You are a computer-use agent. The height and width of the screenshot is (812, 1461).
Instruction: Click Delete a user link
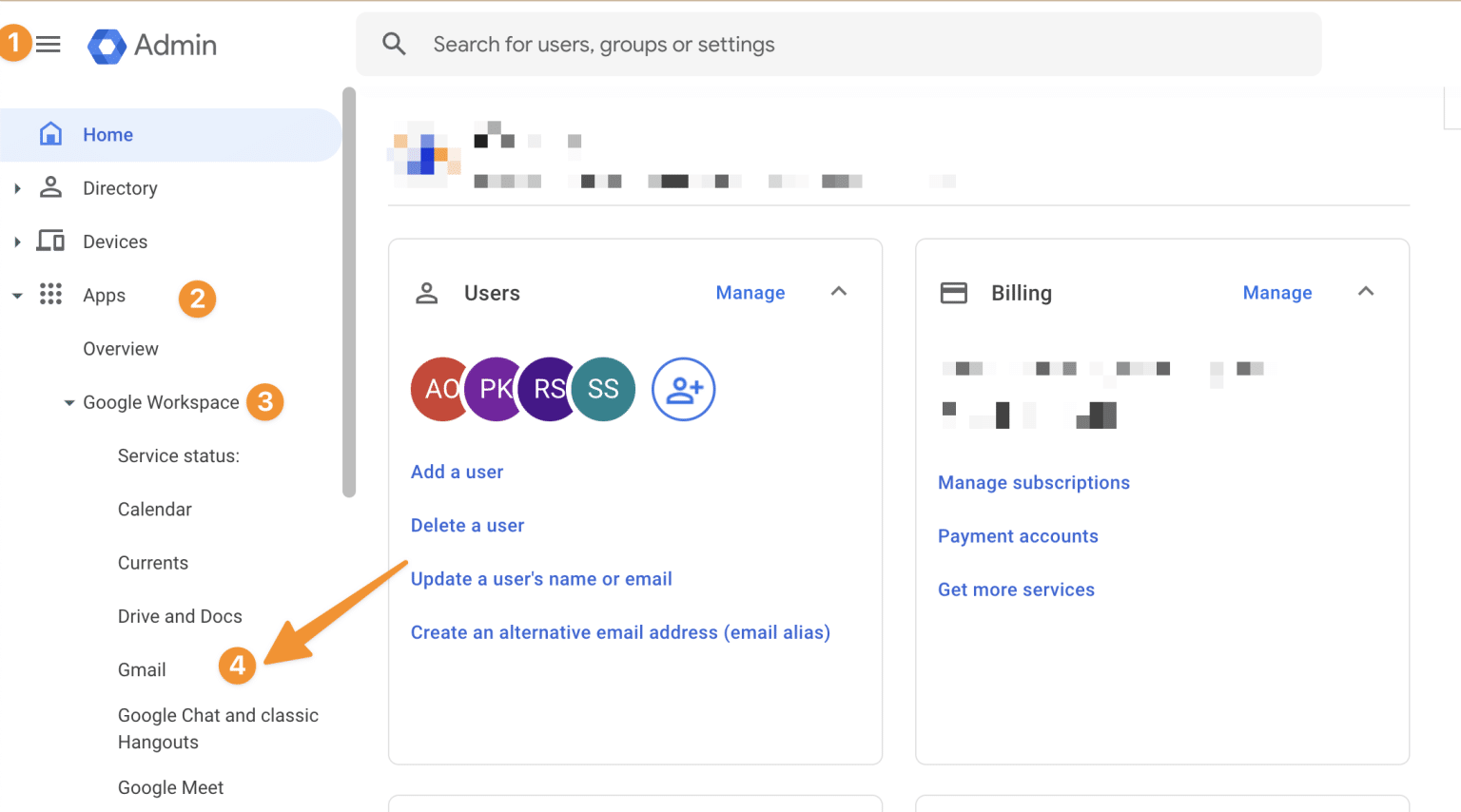coord(467,525)
